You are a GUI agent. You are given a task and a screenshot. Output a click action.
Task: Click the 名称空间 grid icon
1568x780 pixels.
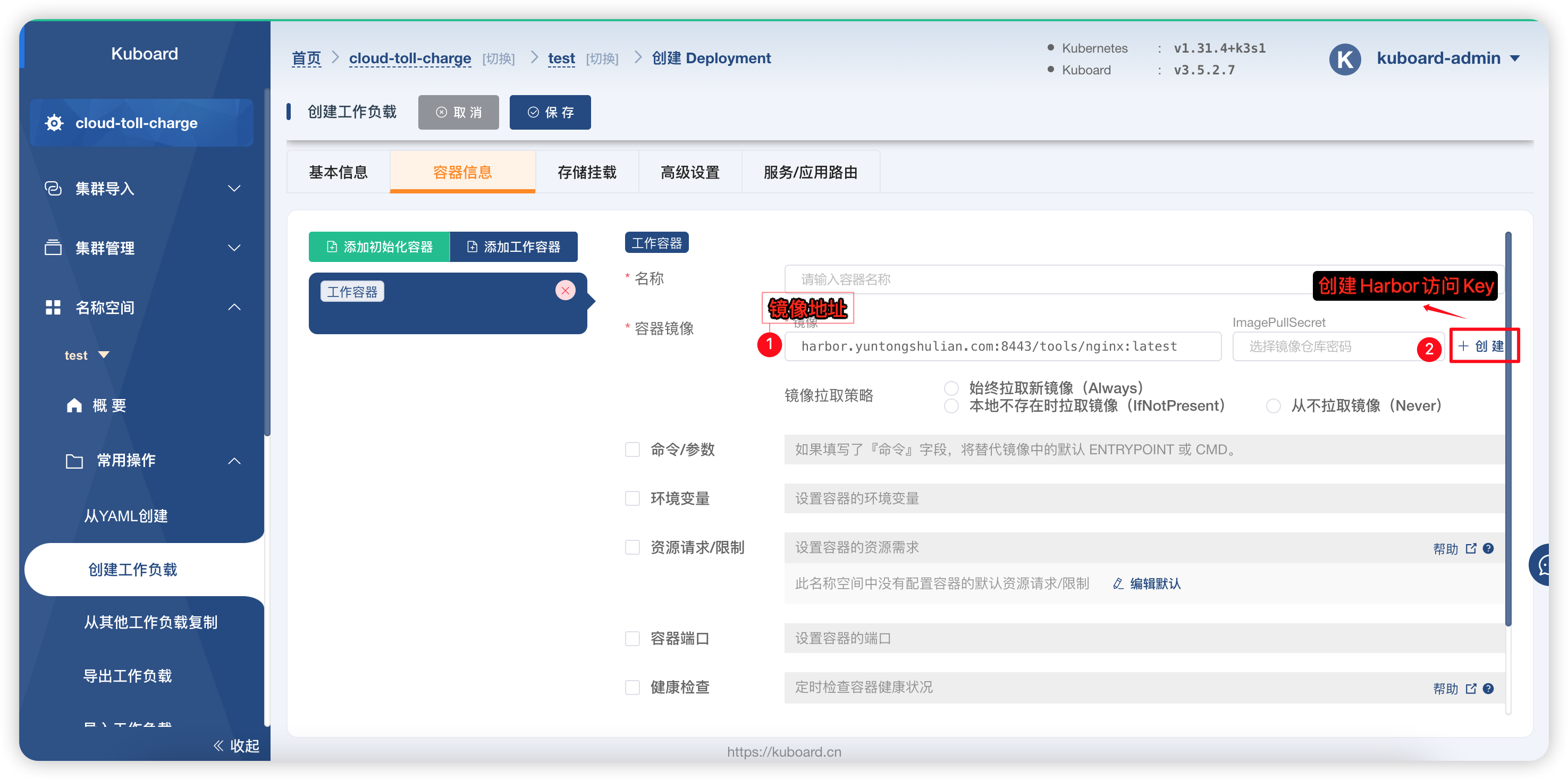53,307
